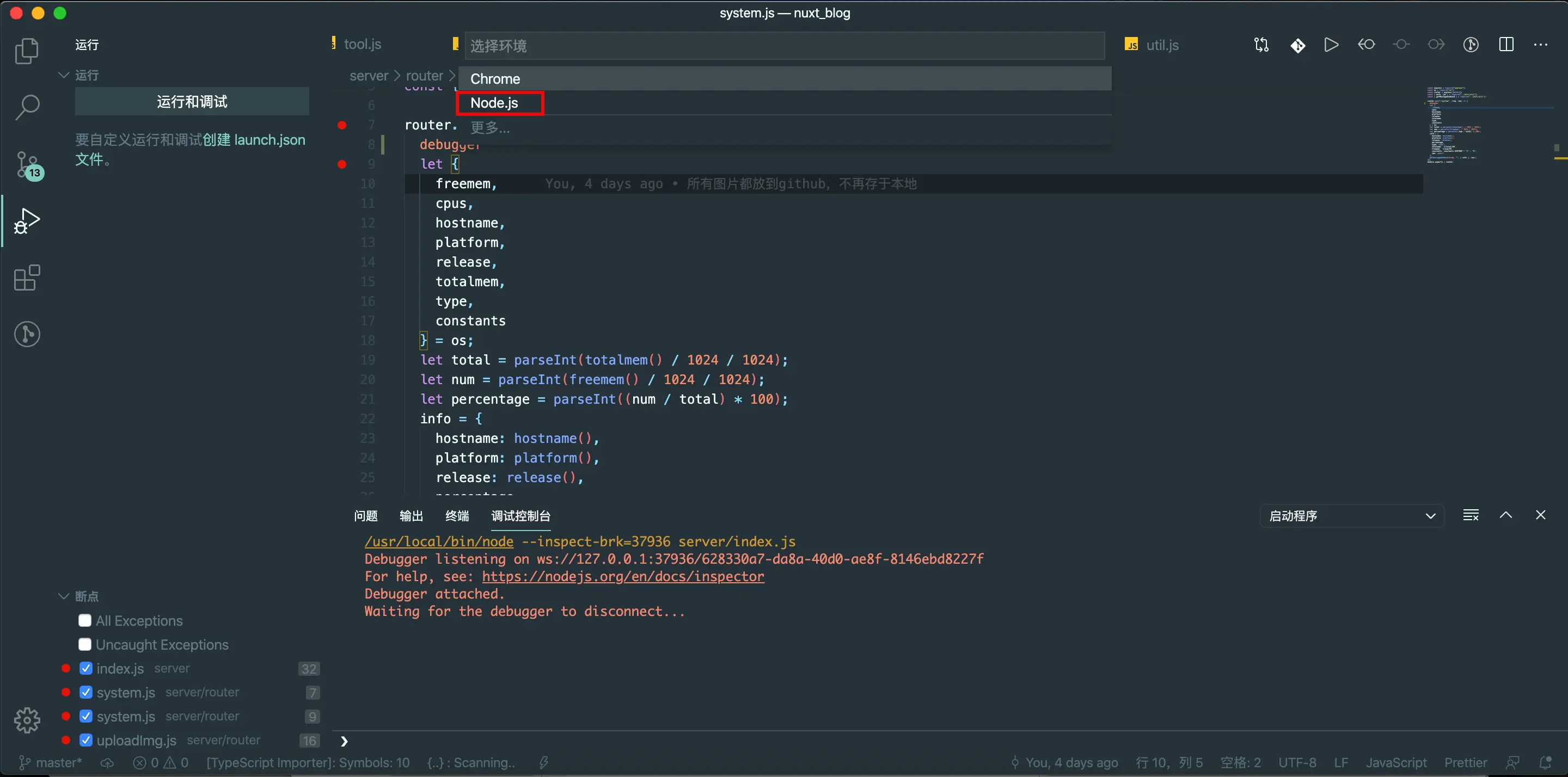The image size is (1568, 777).
Task: Collapse the 运行 section chevron
Action: pos(63,75)
